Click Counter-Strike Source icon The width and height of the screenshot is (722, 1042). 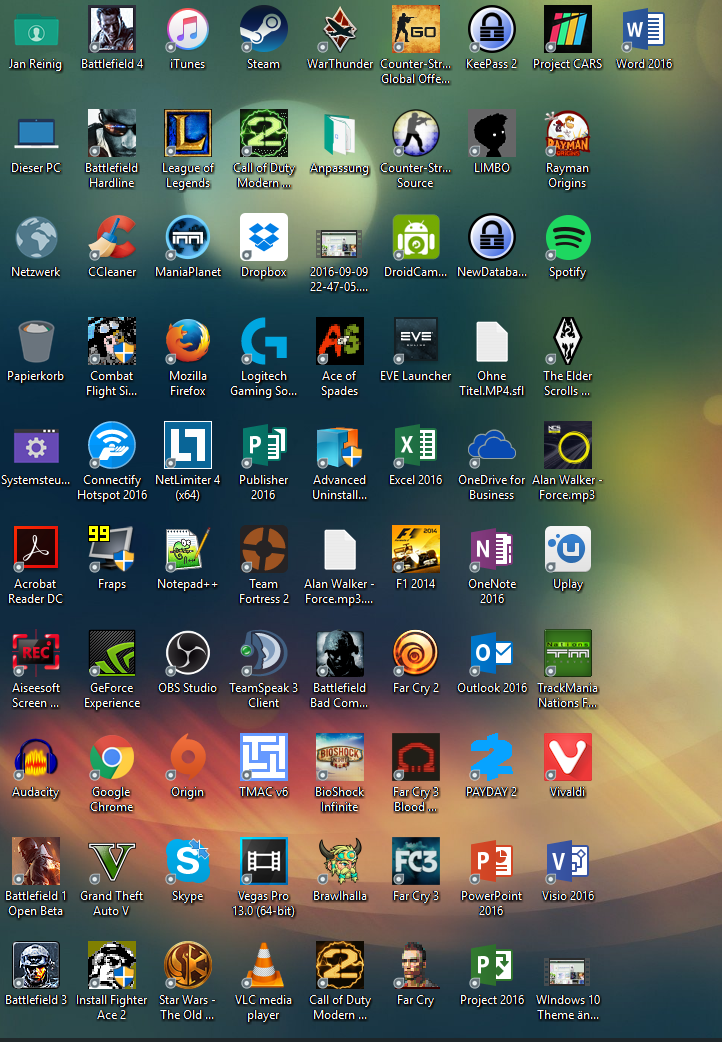click(x=416, y=134)
